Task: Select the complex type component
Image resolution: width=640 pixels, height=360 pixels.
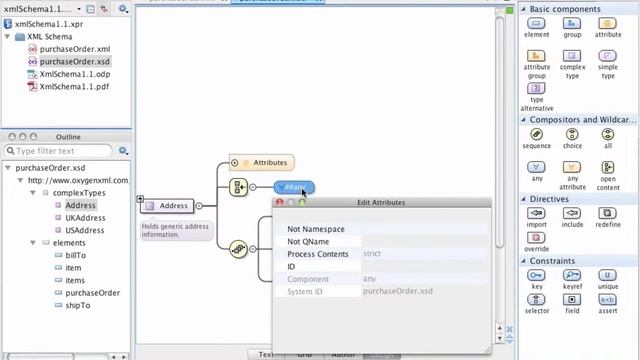Action: pyautogui.click(x=572, y=56)
